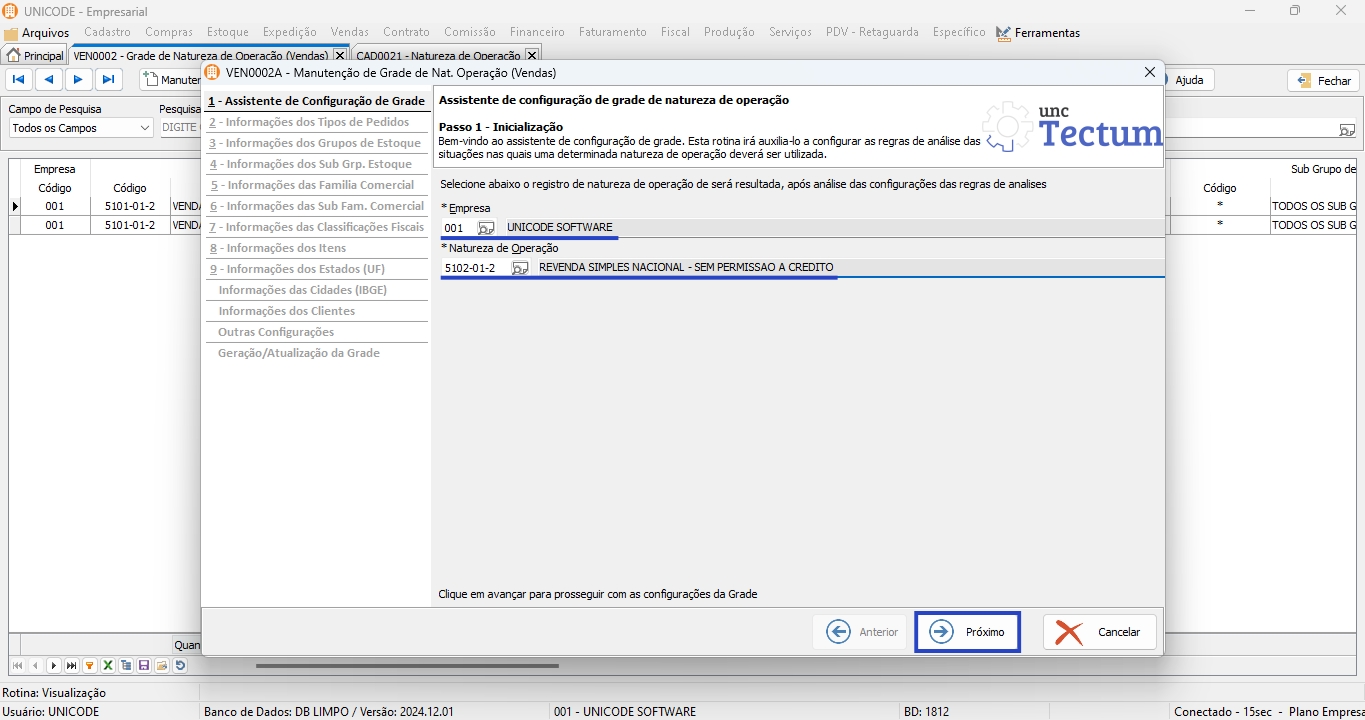Click the Fechar button
Viewport: 1365px width, 720px height.
coord(1324,81)
